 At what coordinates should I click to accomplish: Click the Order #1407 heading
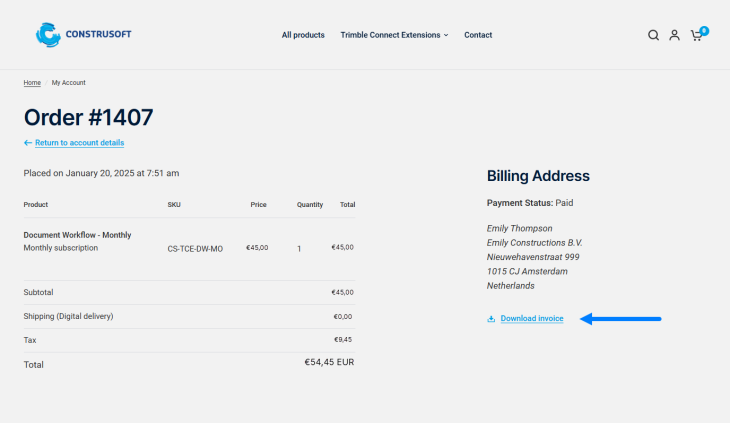[x=89, y=117]
